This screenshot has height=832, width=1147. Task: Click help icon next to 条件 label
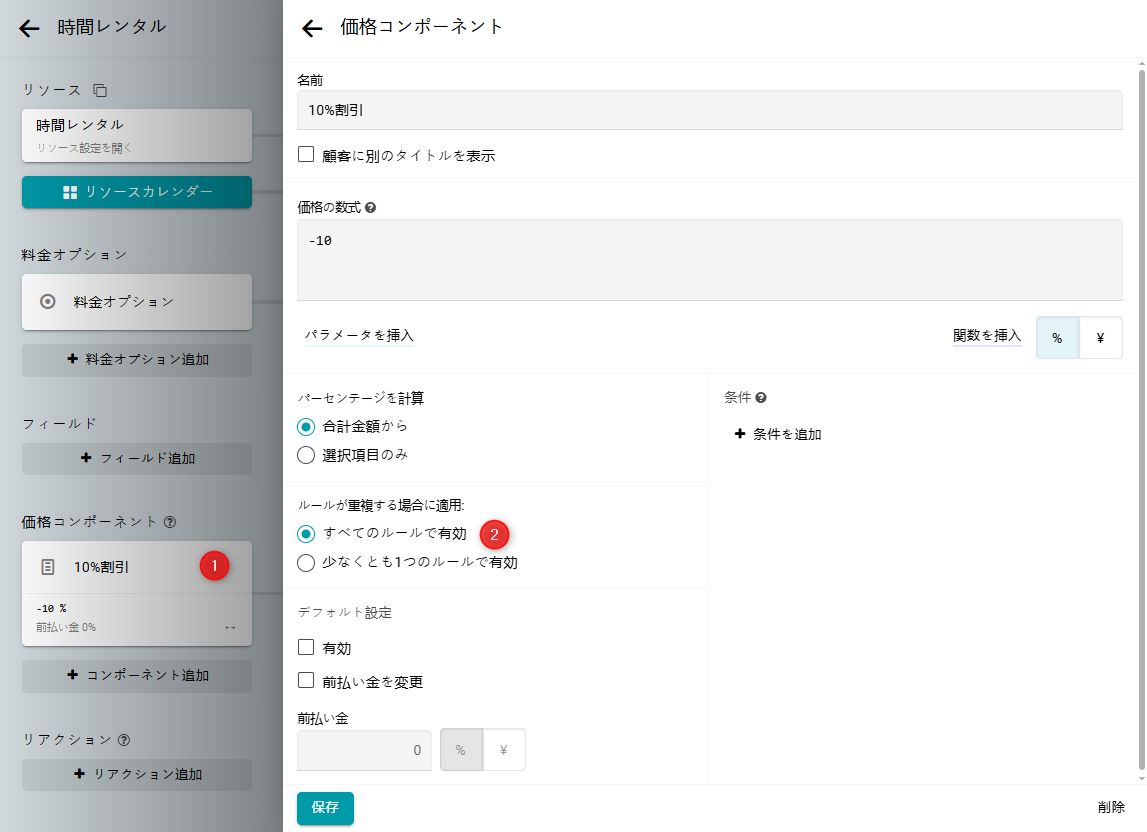click(761, 398)
